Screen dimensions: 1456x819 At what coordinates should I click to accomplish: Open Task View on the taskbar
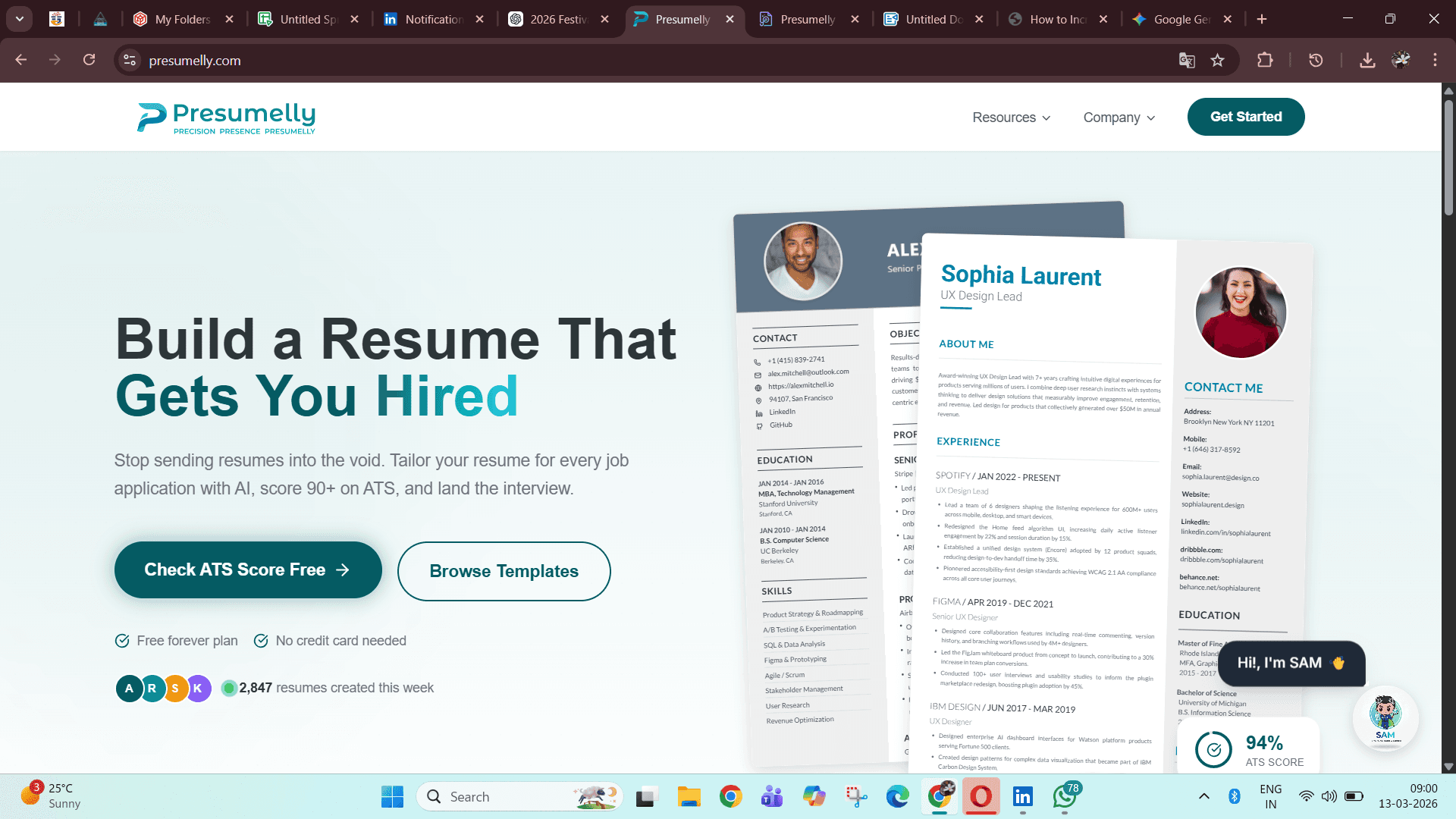[646, 796]
